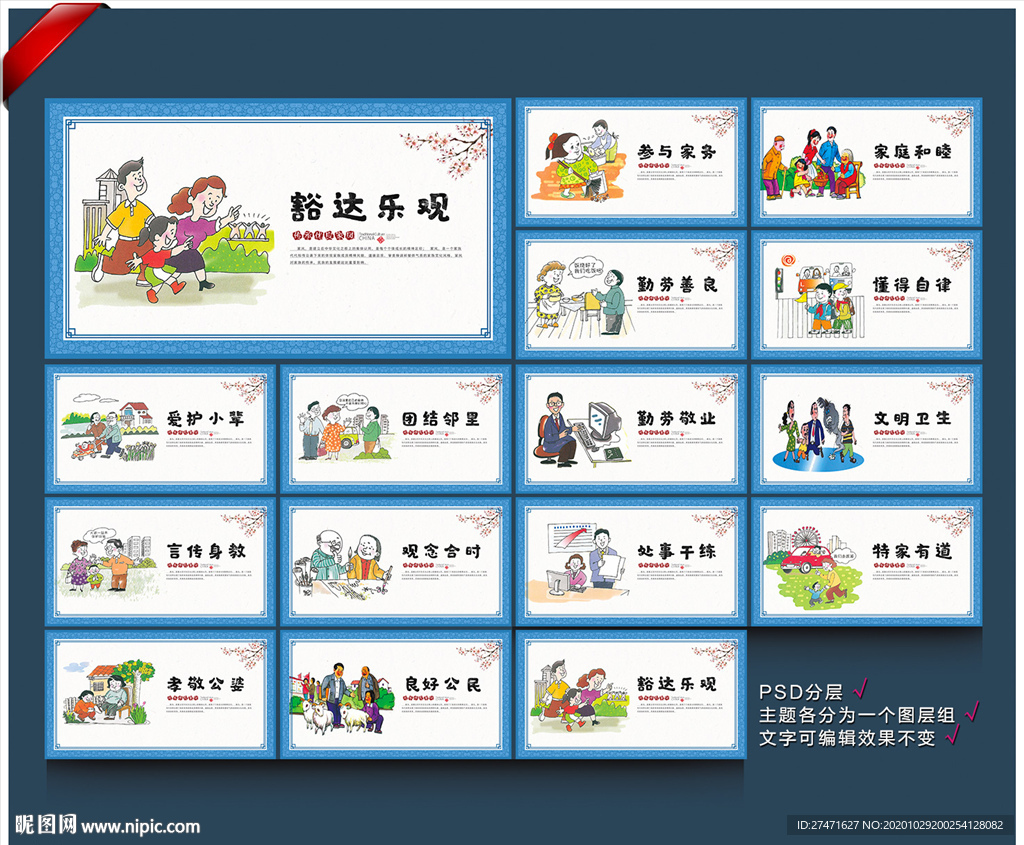This screenshot has width=1024, height=845.
Task: Click the plum blossom branch in large poster
Action: [447, 149]
